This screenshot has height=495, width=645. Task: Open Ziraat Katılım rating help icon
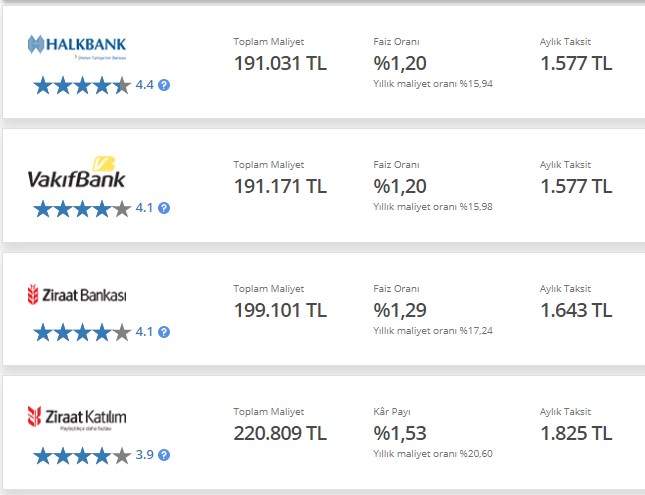coord(164,455)
